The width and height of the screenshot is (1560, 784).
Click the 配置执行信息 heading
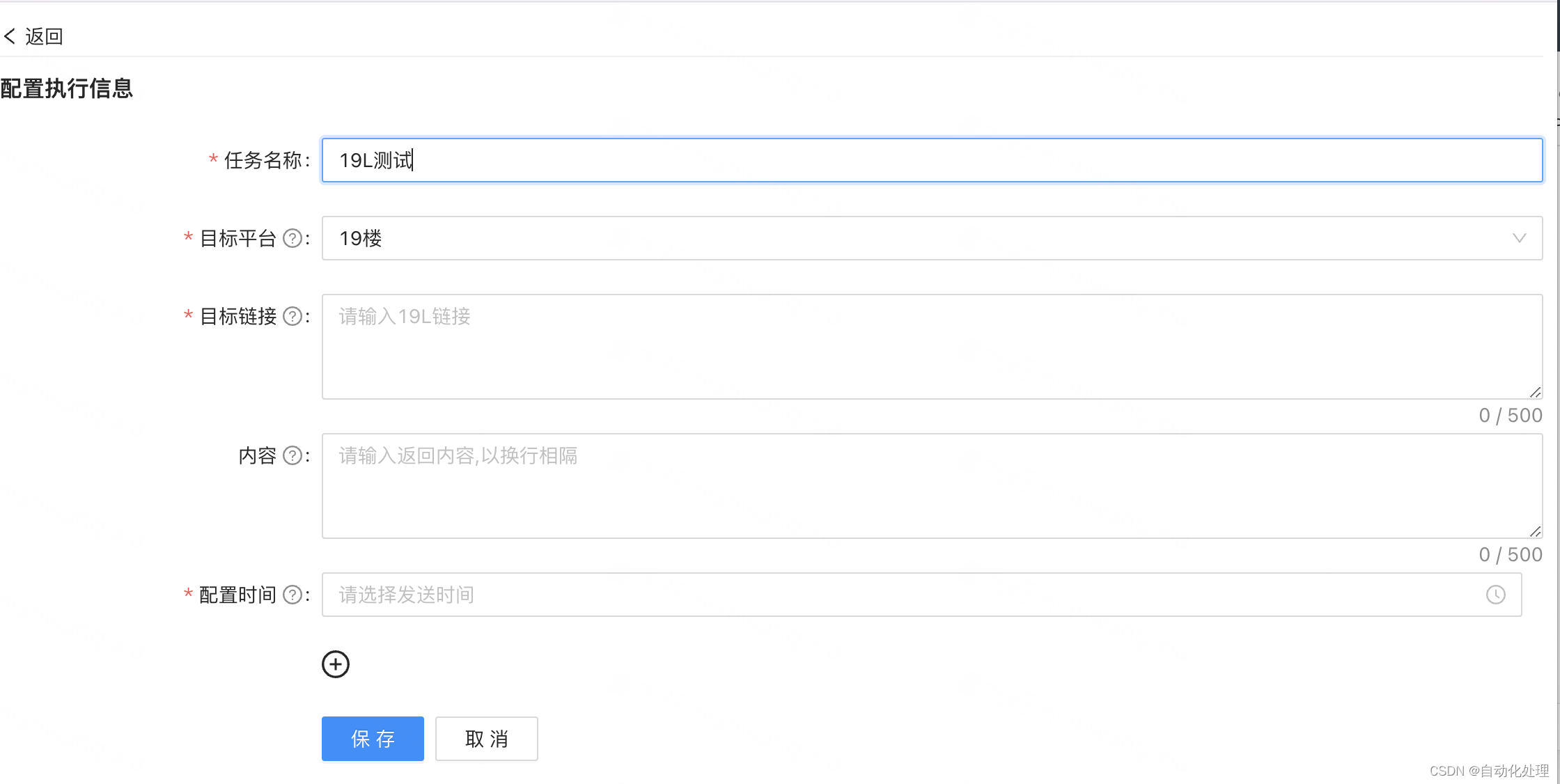[x=67, y=88]
